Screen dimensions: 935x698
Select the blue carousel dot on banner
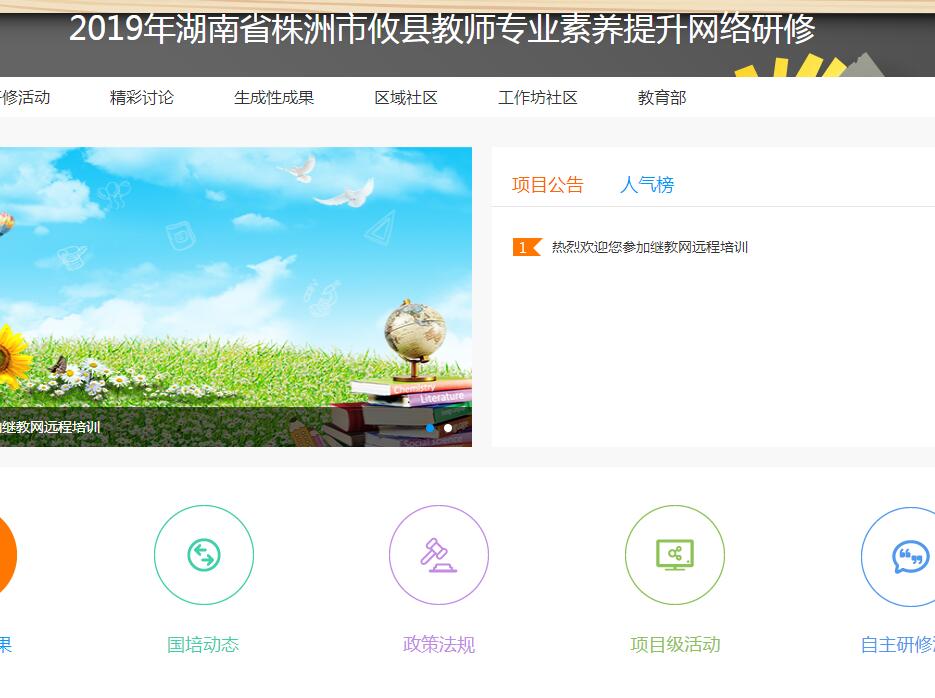pos(430,428)
